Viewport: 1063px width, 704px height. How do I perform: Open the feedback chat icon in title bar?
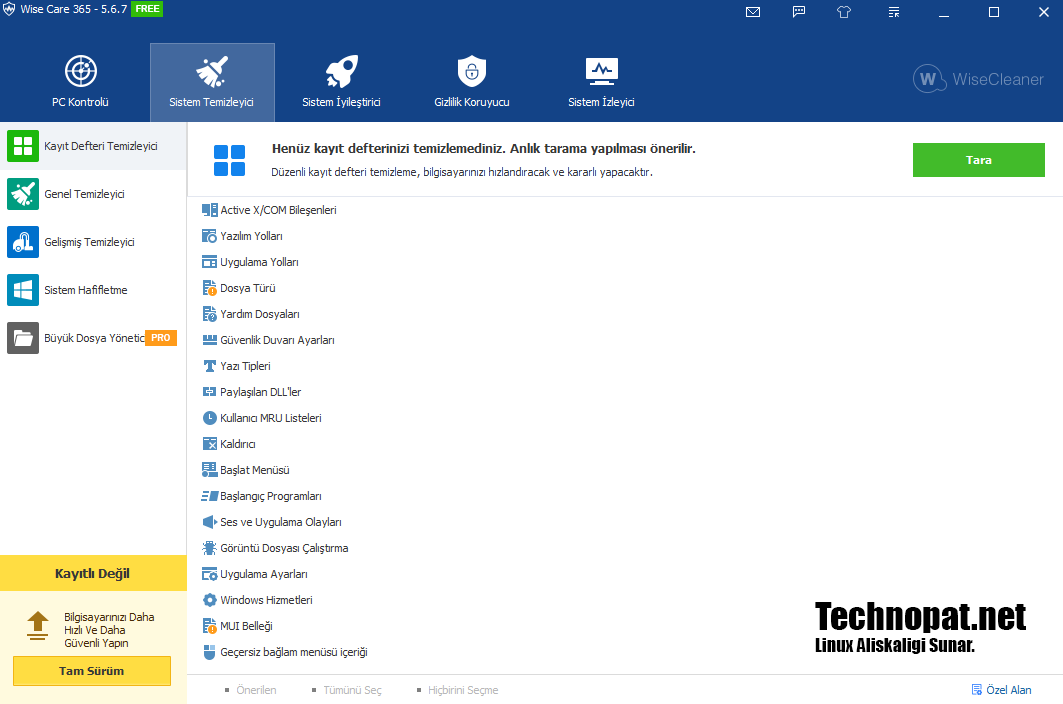coord(799,12)
